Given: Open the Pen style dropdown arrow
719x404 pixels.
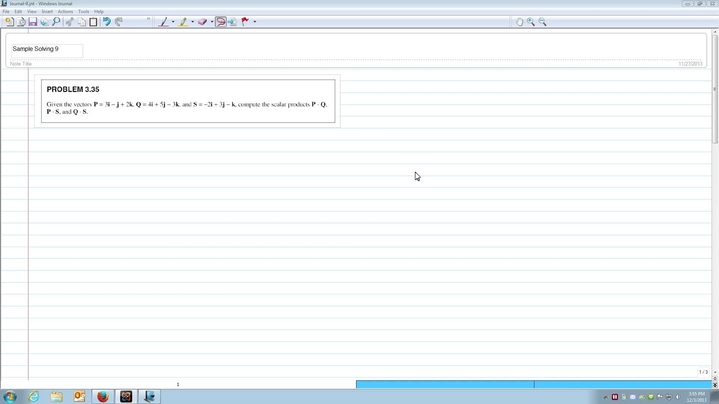Looking at the screenshot, I should click(x=173, y=21).
